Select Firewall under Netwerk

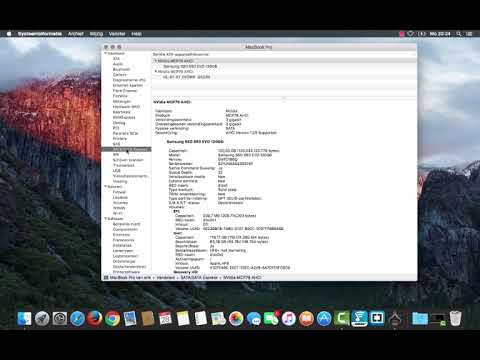(x=119, y=192)
